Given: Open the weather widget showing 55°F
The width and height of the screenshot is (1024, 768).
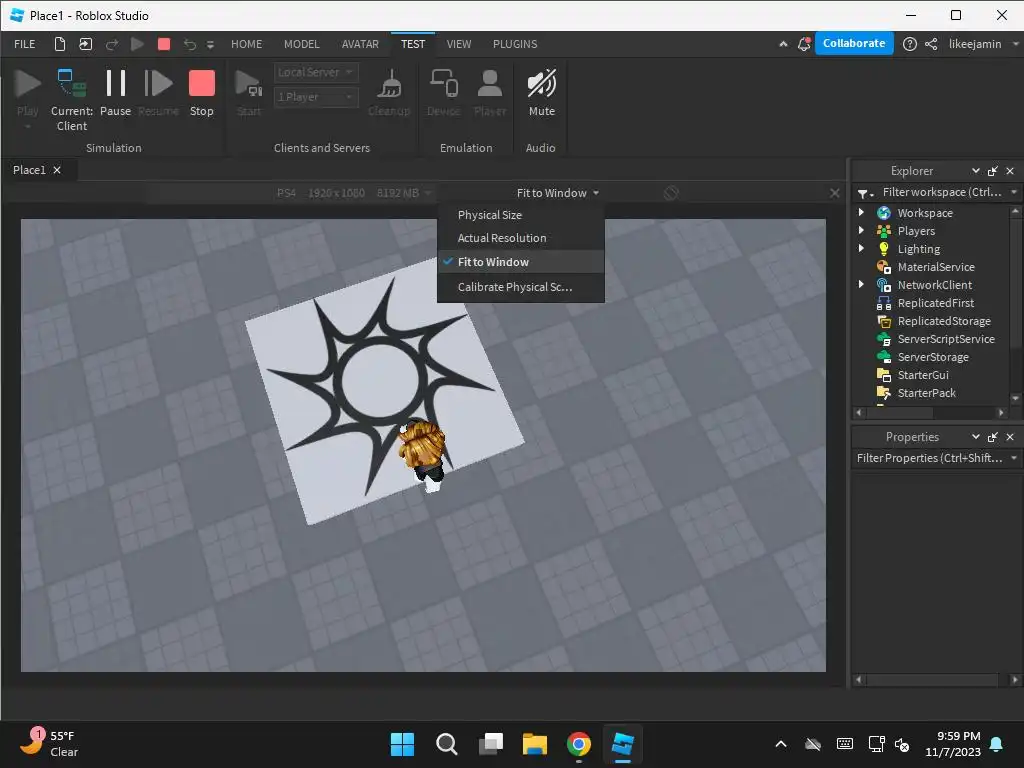Looking at the screenshot, I should click(49, 743).
